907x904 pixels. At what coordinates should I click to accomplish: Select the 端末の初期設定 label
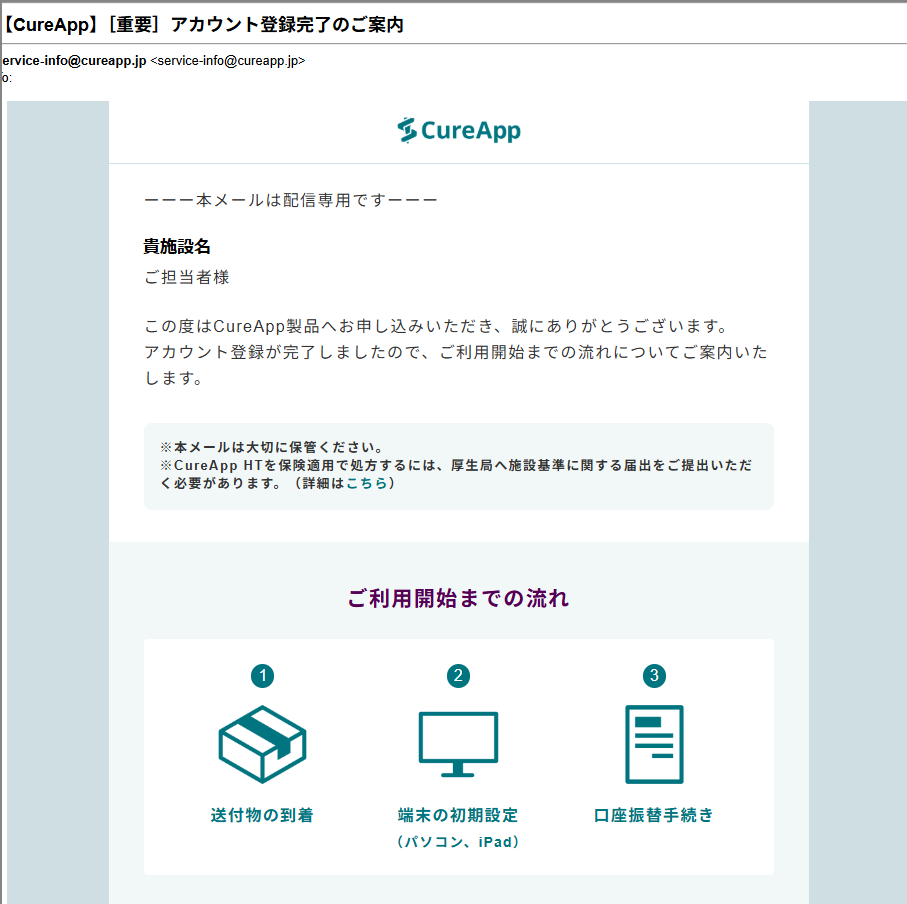click(458, 816)
